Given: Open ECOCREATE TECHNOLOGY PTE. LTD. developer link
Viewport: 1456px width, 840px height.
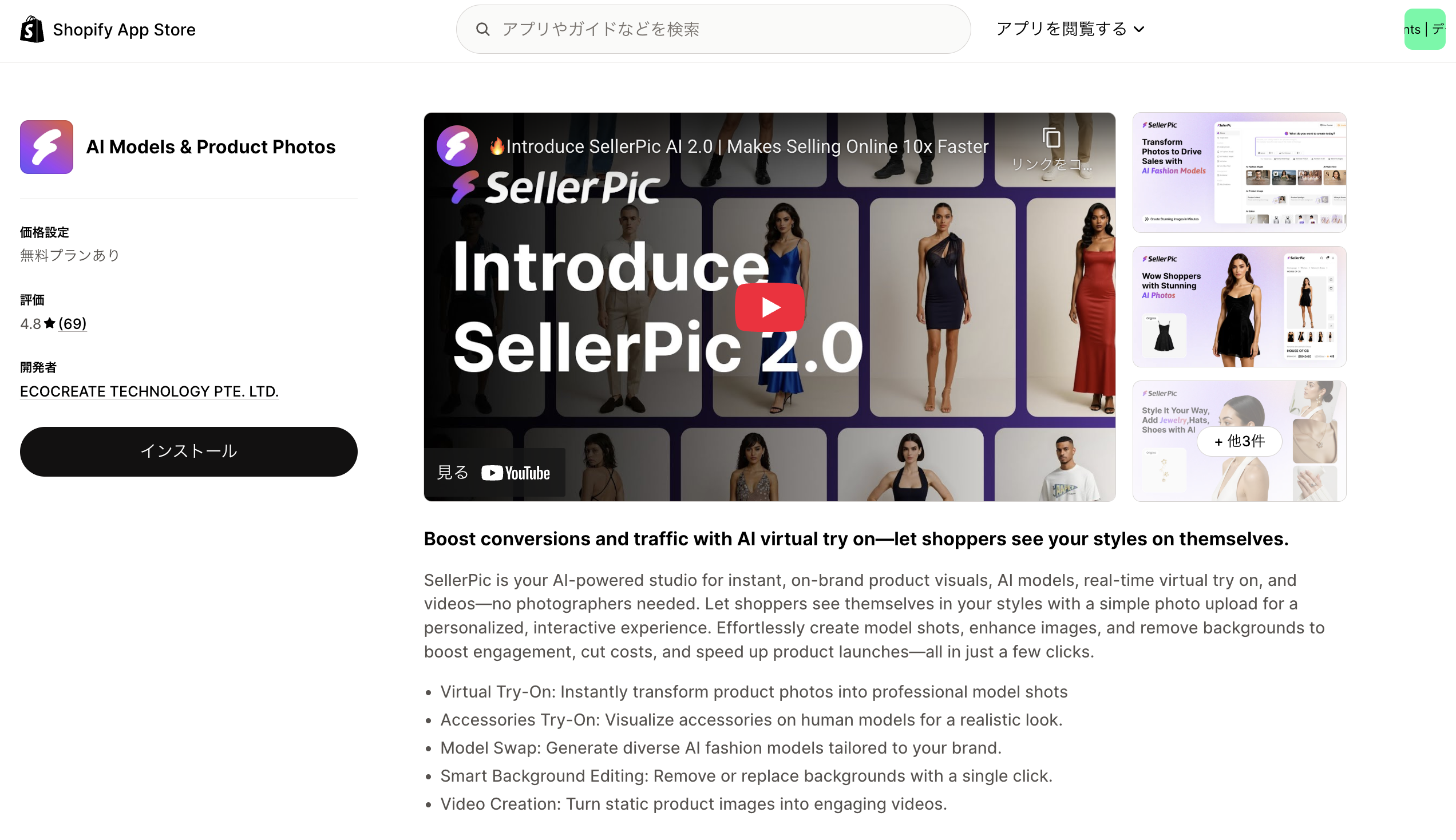Looking at the screenshot, I should [x=149, y=391].
